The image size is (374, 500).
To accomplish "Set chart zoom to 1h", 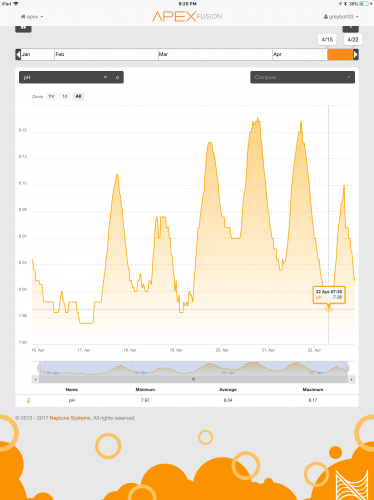I will [x=51, y=96].
